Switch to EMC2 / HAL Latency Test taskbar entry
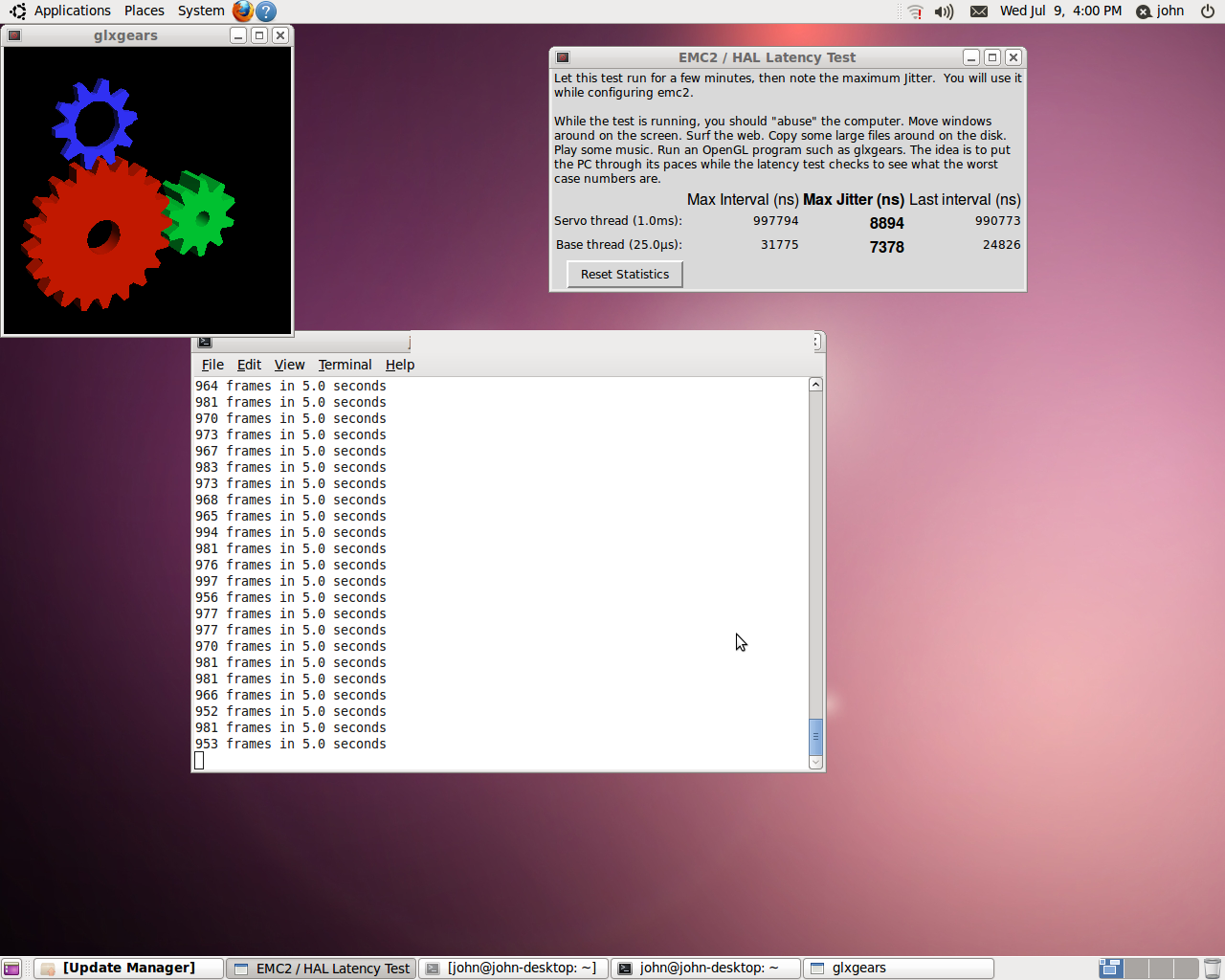 click(x=322, y=969)
